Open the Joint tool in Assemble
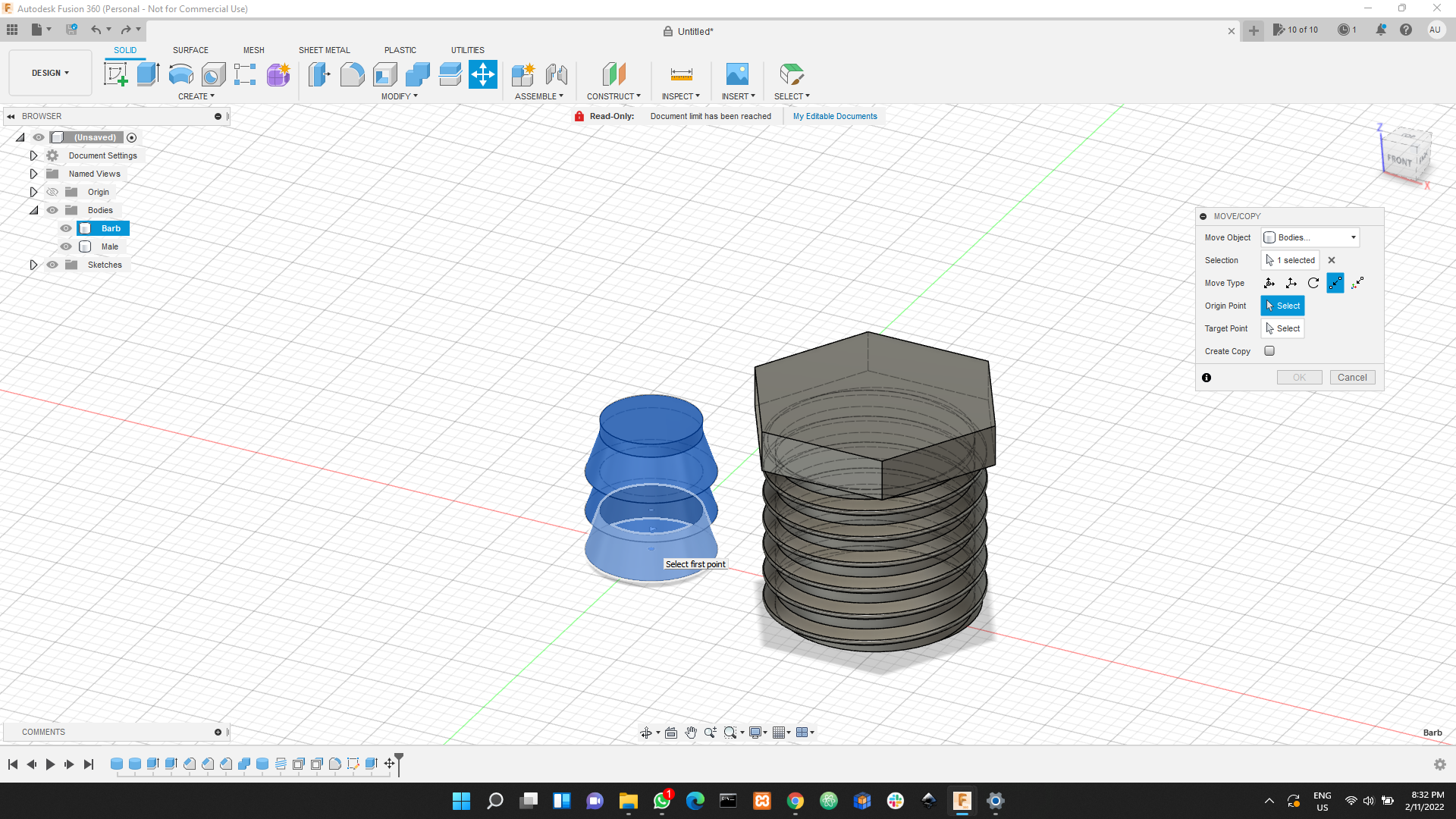 coord(556,74)
